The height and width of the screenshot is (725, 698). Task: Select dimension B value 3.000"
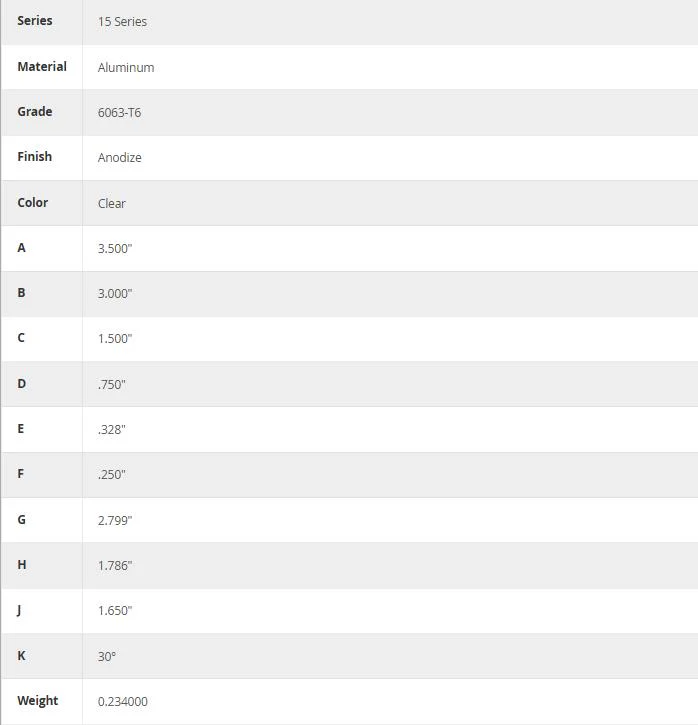[x=115, y=294]
